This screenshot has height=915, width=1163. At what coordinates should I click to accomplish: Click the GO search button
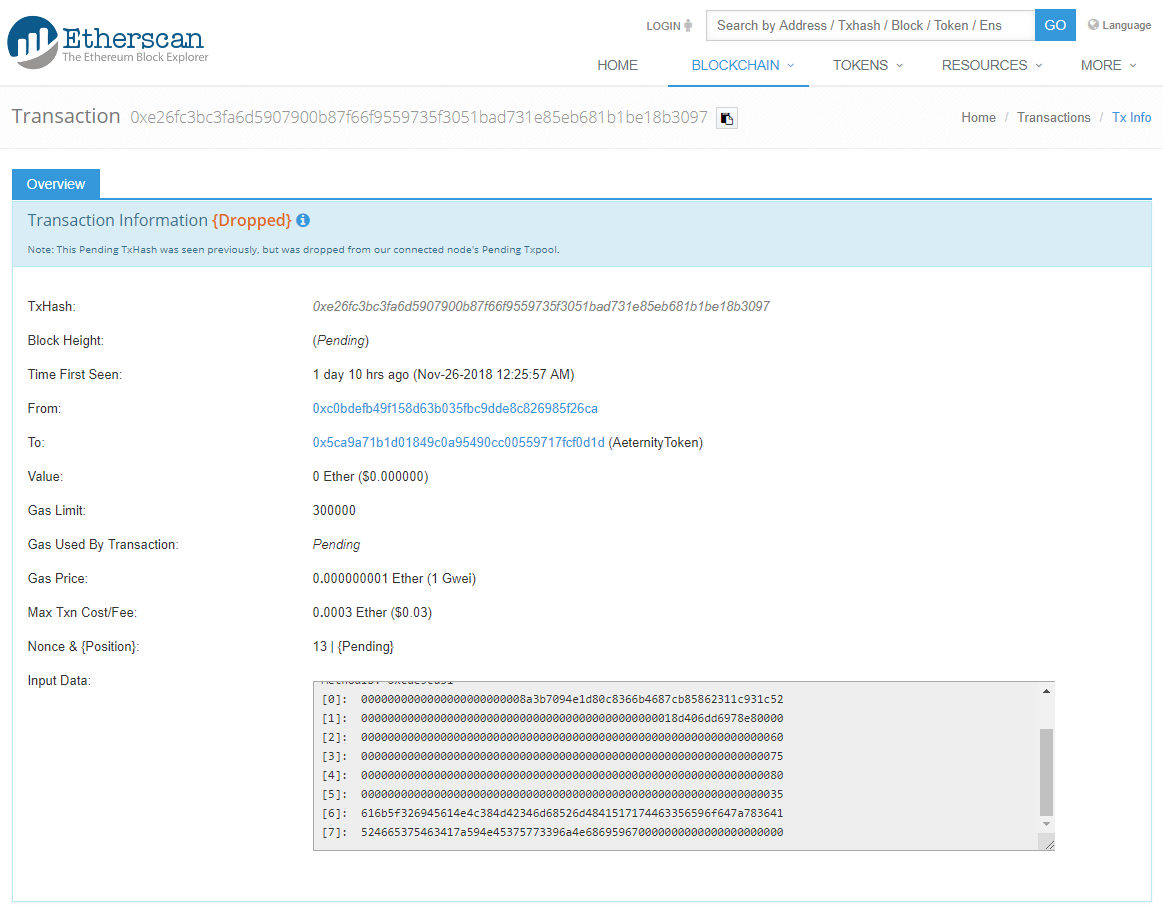1055,25
